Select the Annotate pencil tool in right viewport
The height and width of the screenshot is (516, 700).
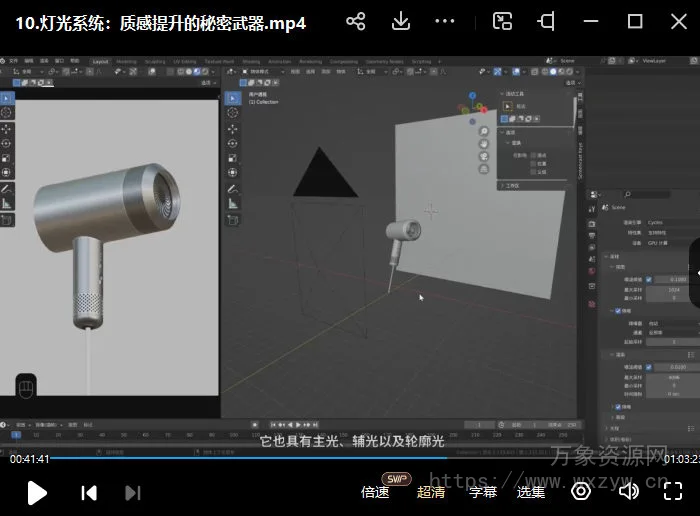tap(232, 189)
